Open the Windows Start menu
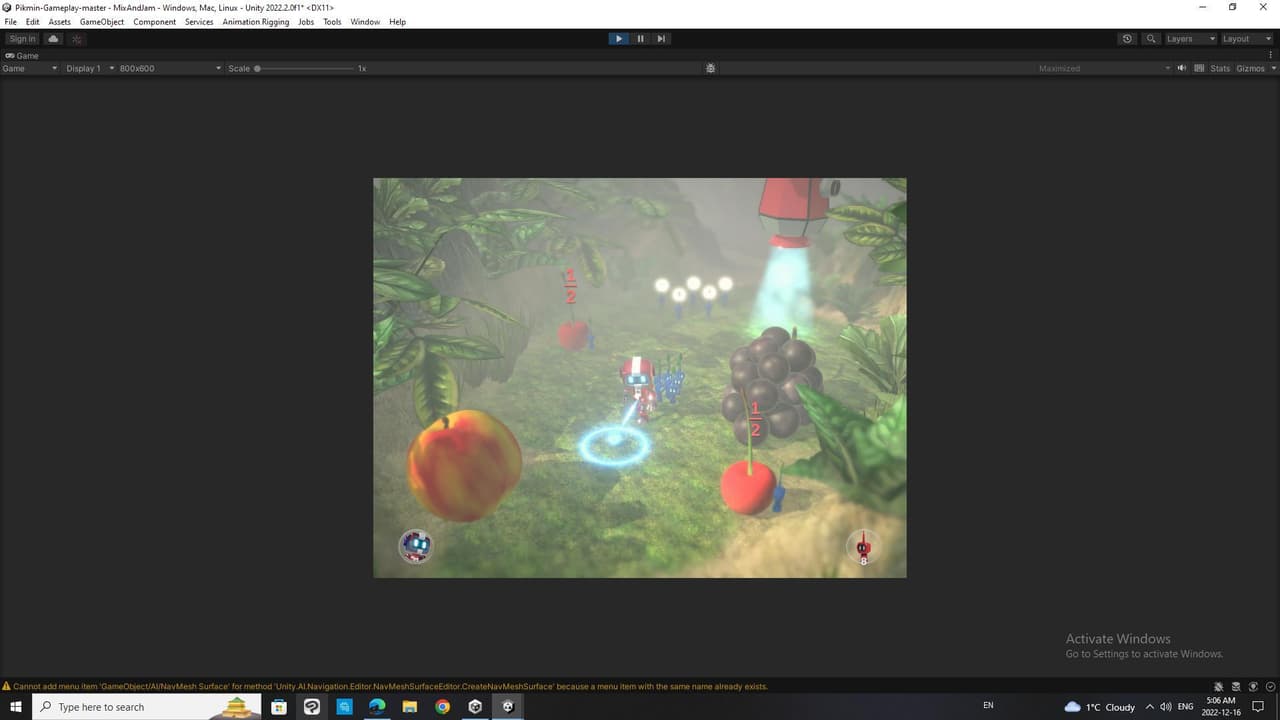 16,707
